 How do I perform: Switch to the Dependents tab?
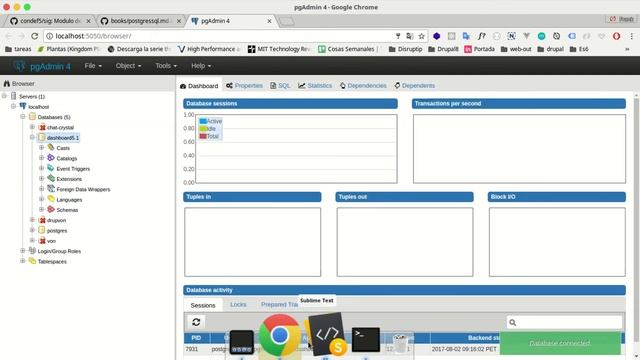414,86
